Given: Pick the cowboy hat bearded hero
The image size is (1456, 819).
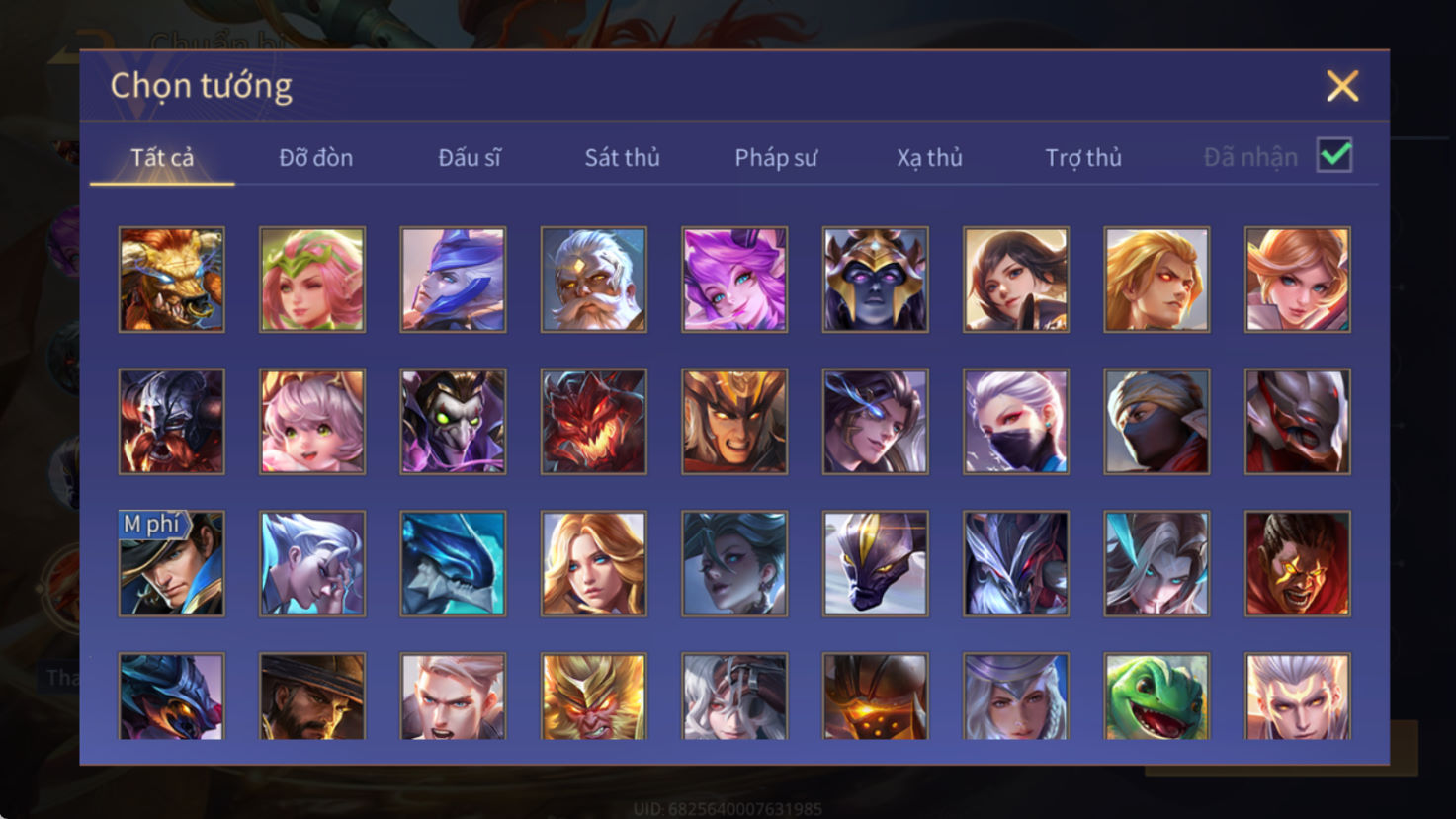Looking at the screenshot, I should coord(312,696).
